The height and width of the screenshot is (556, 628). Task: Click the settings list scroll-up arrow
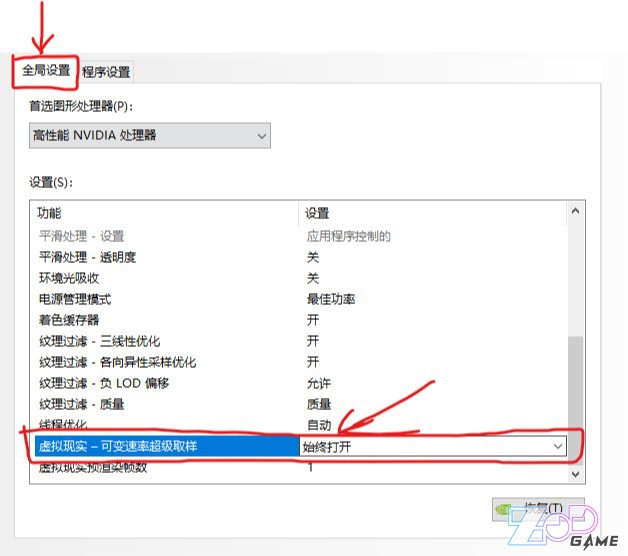[576, 211]
